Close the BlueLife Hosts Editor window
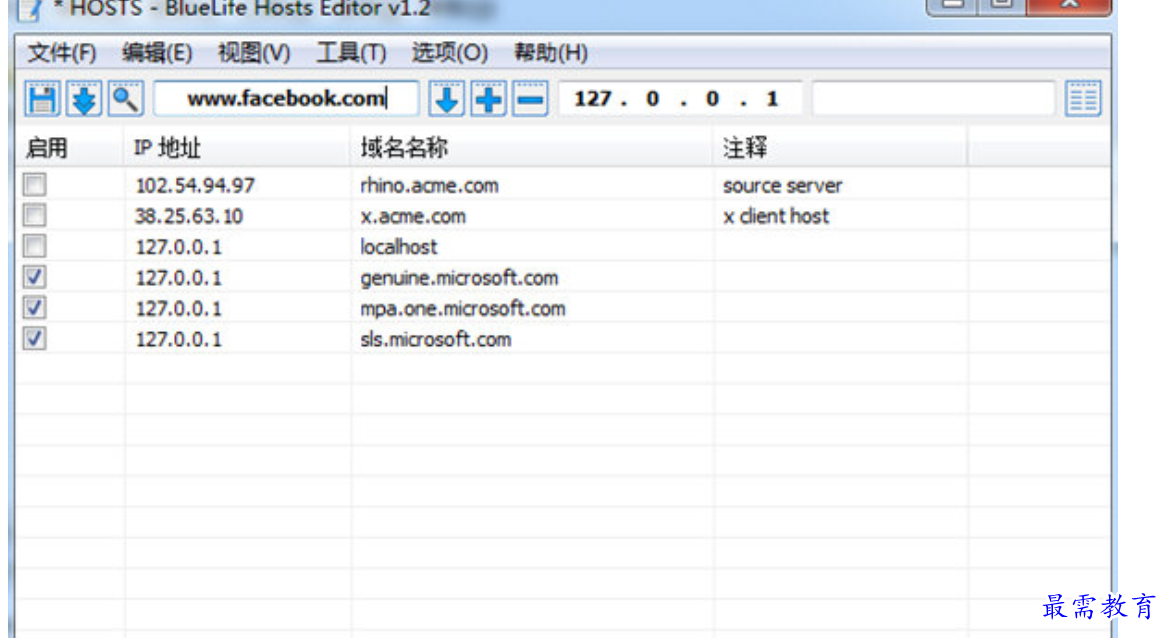This screenshot has height=638, width=1164. pyautogui.click(x=1069, y=6)
